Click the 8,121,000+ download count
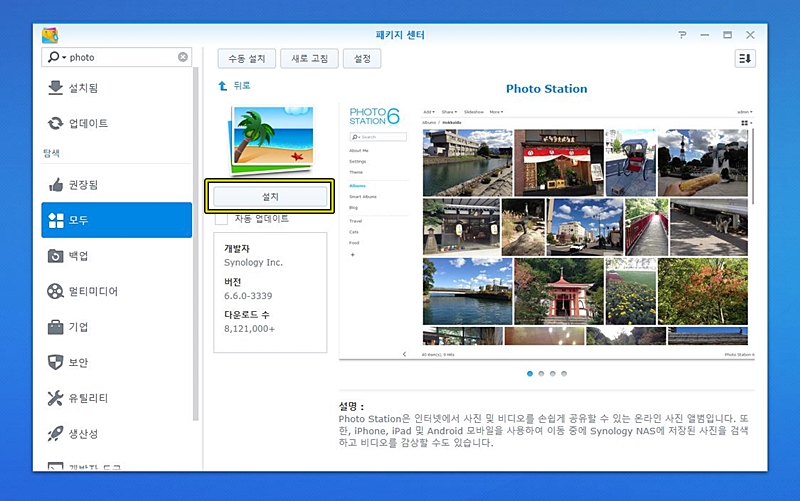 (x=249, y=329)
